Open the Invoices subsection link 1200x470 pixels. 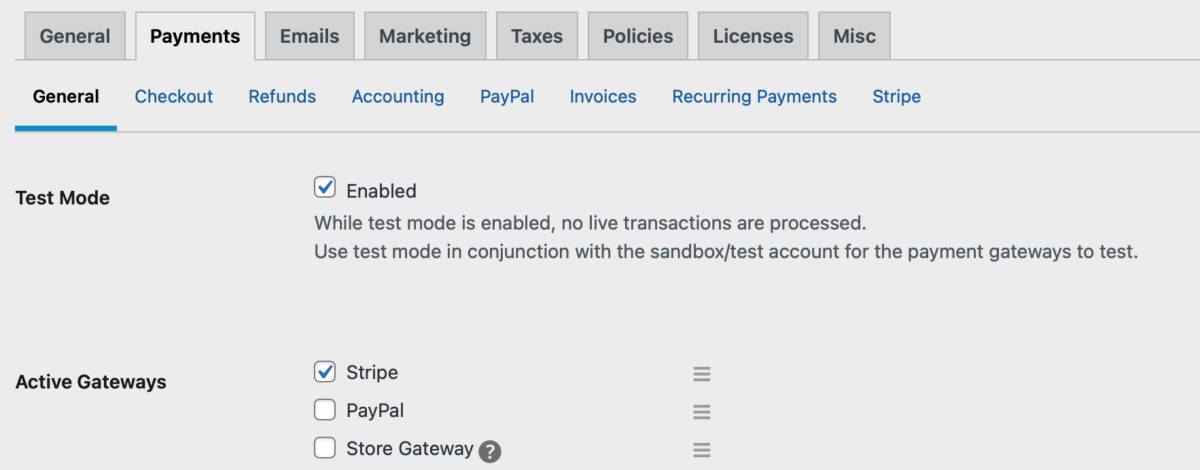click(603, 97)
